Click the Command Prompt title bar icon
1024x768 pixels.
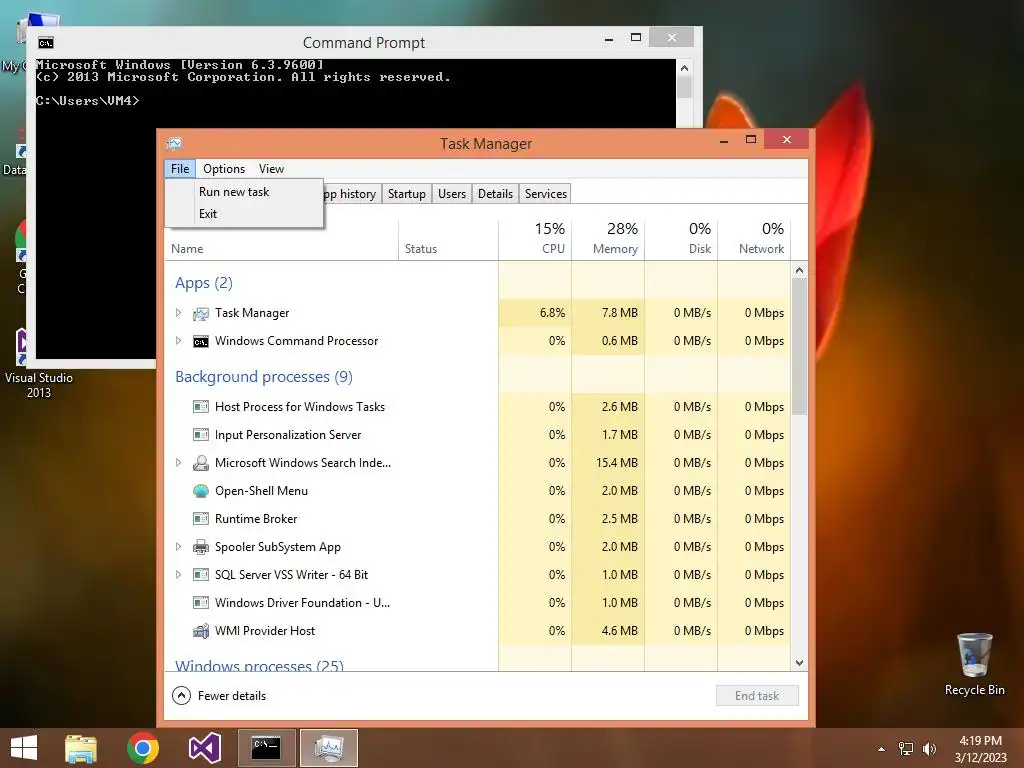(46, 43)
